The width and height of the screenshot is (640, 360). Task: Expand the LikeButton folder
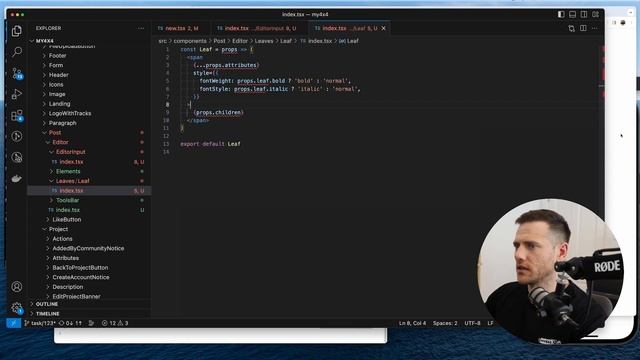click(89, 219)
